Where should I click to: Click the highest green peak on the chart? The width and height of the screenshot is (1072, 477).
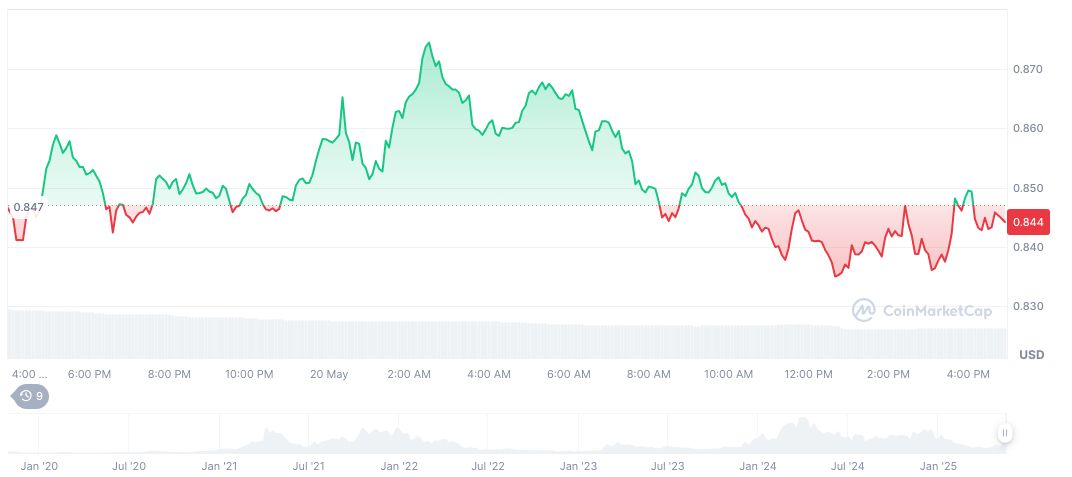[429, 43]
